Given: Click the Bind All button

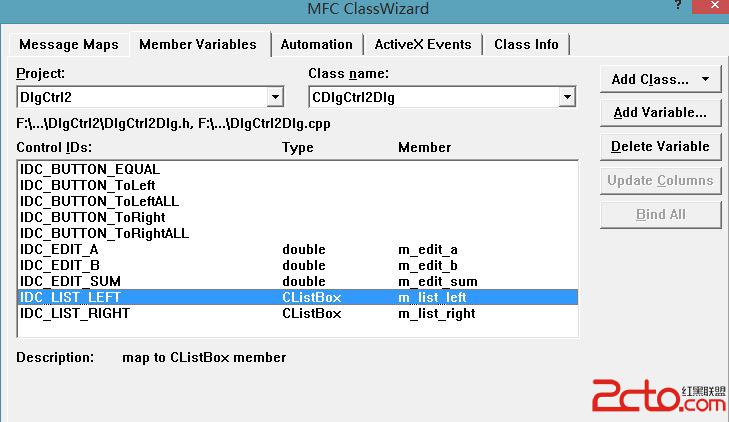Looking at the screenshot, I should (660, 215).
